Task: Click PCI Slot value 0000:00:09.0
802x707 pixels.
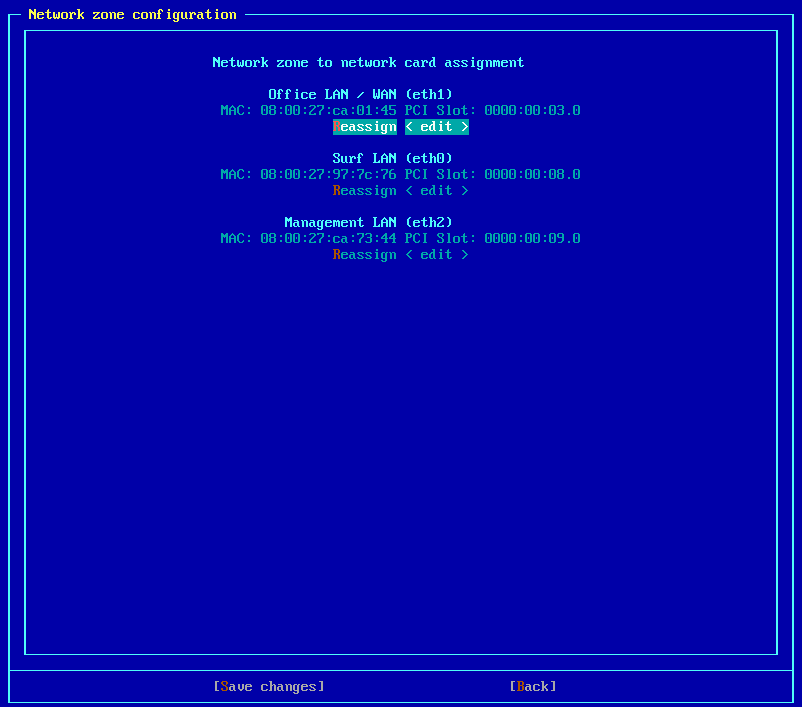Action: pyautogui.click(x=532, y=238)
